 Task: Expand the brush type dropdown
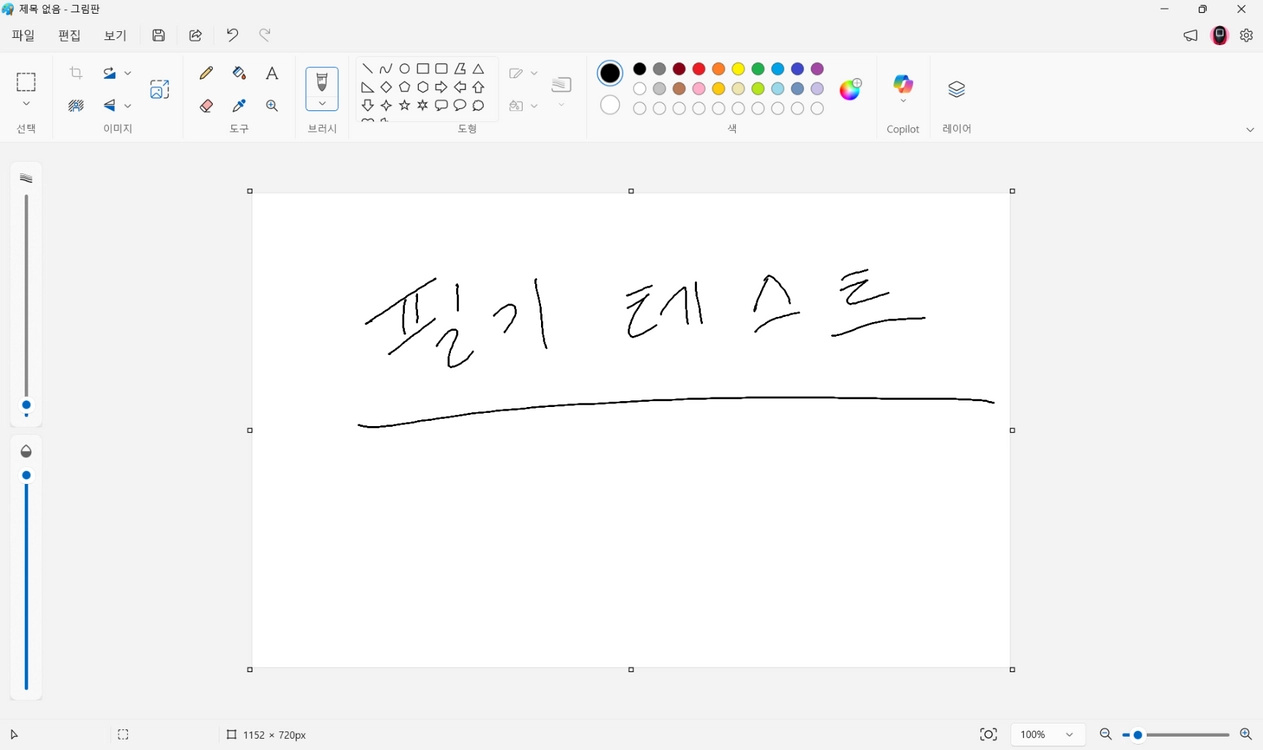tap(322, 103)
